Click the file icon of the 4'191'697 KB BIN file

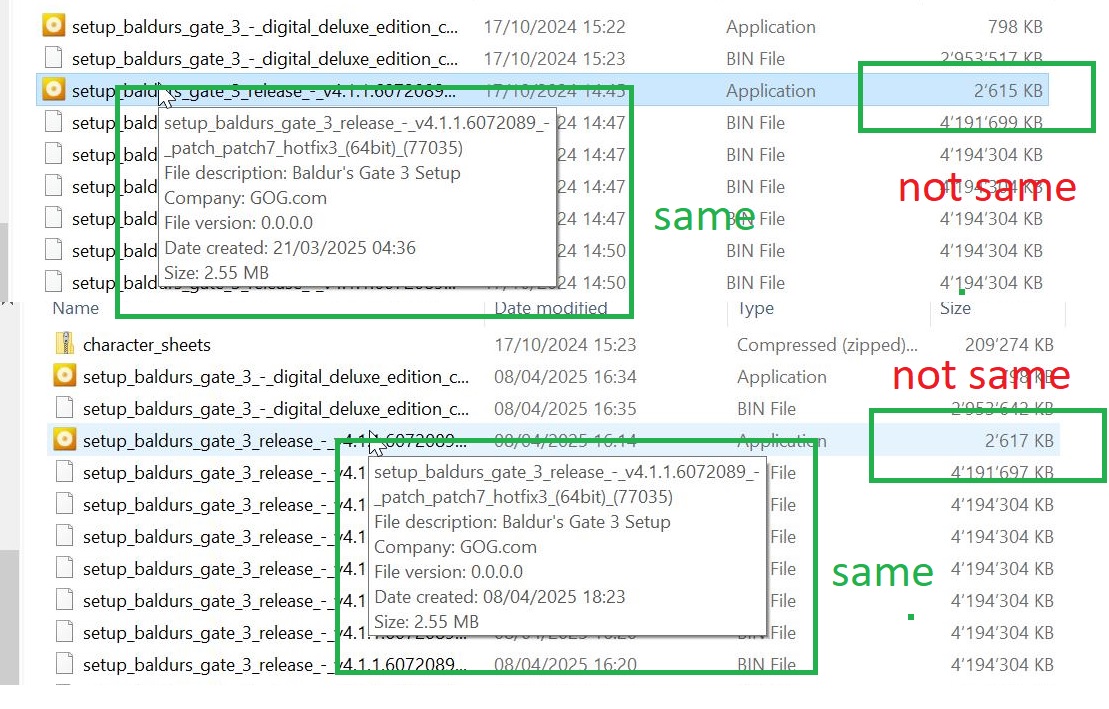64,471
